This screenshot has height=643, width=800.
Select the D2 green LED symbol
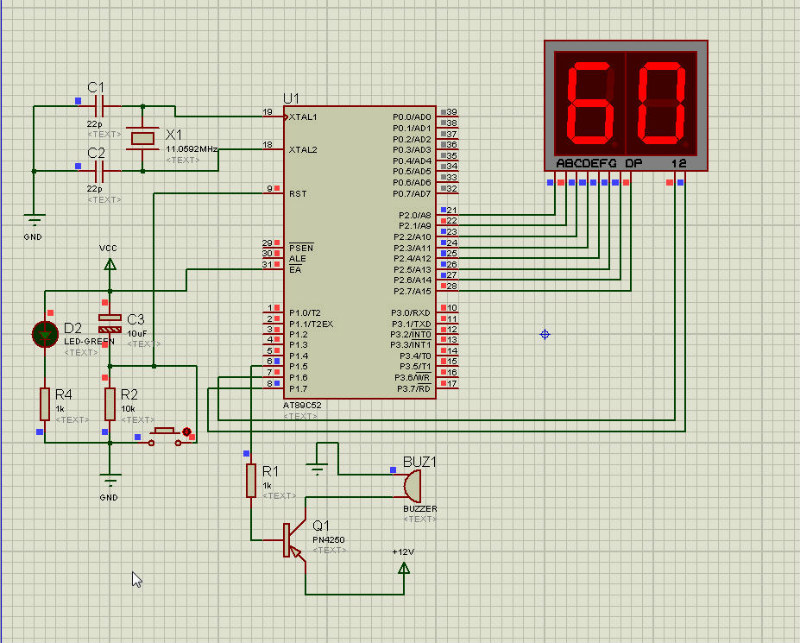coord(44,334)
